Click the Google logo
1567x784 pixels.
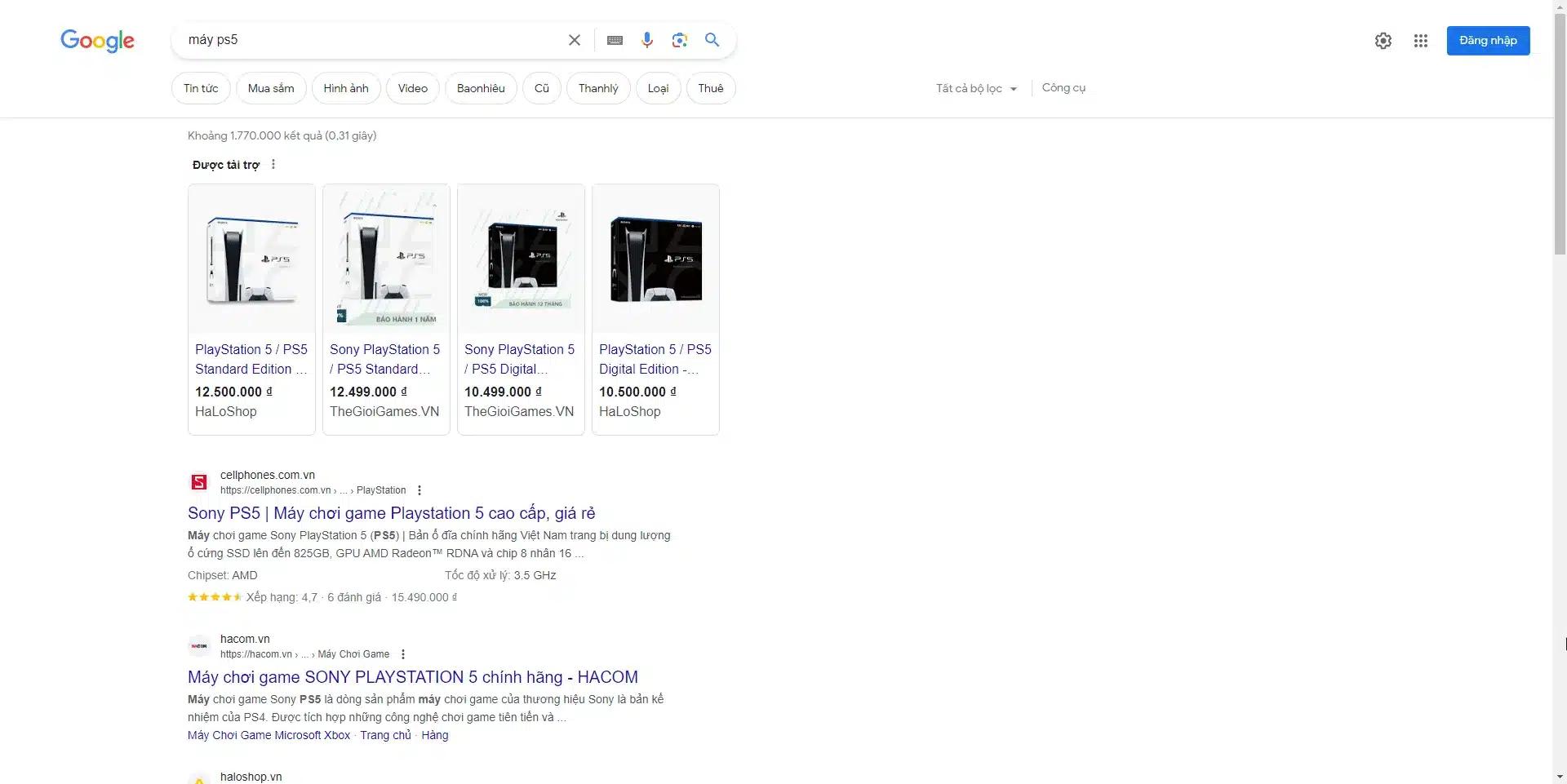[97, 41]
